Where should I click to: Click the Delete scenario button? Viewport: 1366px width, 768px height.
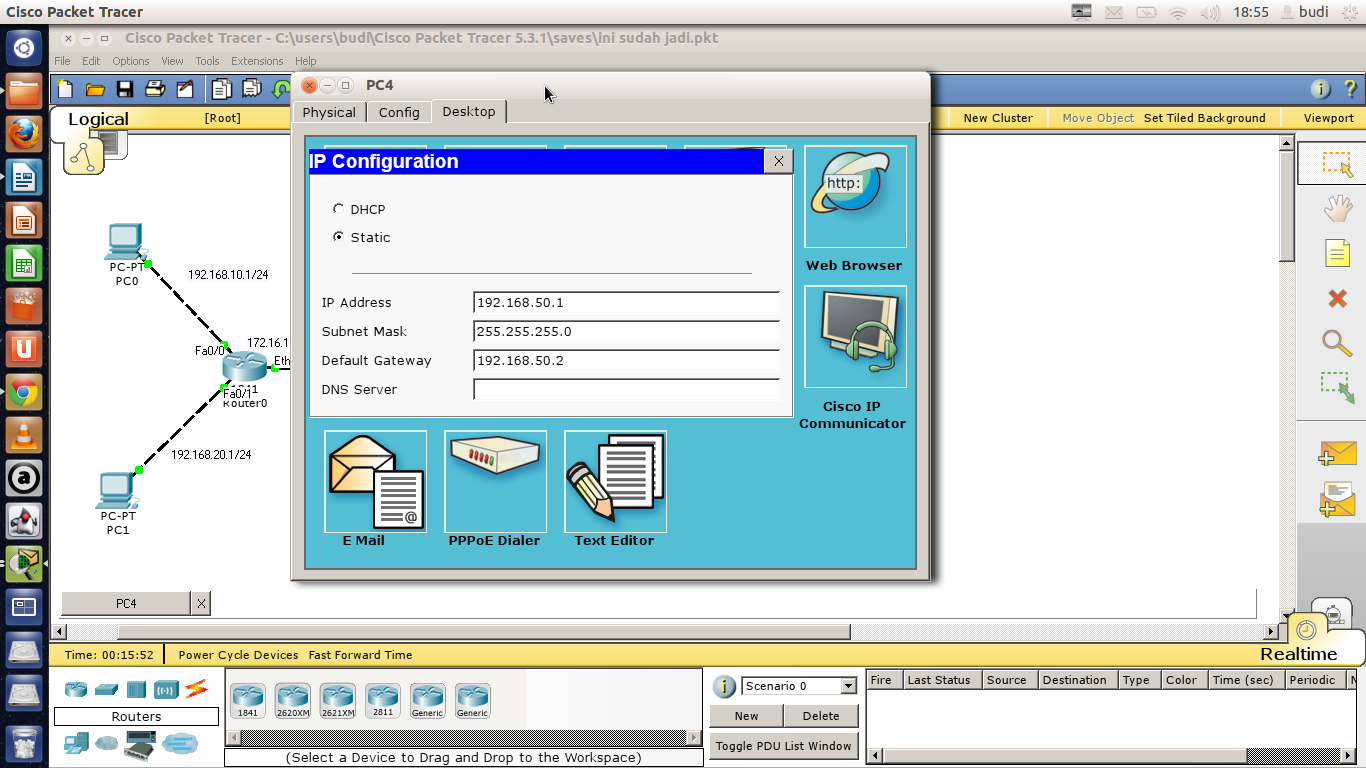tap(821, 716)
